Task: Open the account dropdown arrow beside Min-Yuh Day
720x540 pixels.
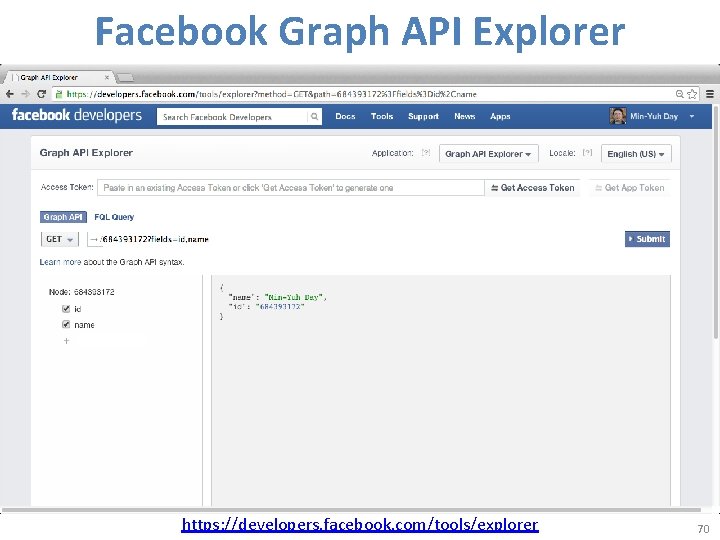Action: (x=692, y=117)
